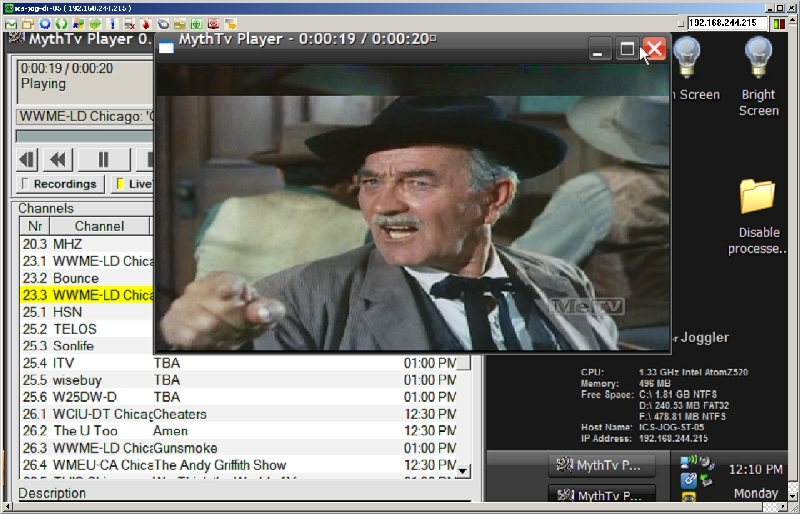This screenshot has width=800, height=514.
Task: Click the playing video frame
Action: pos(412,207)
